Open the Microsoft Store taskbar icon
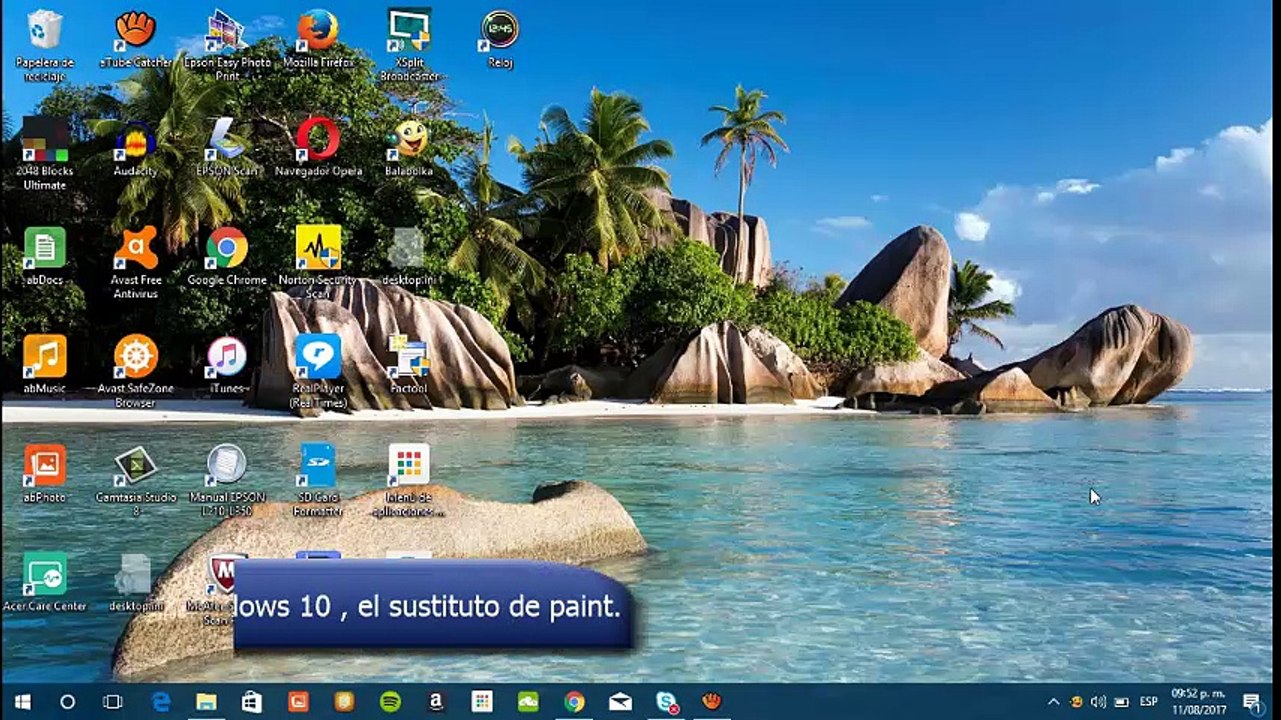This screenshot has height=720, width=1281. click(x=252, y=702)
